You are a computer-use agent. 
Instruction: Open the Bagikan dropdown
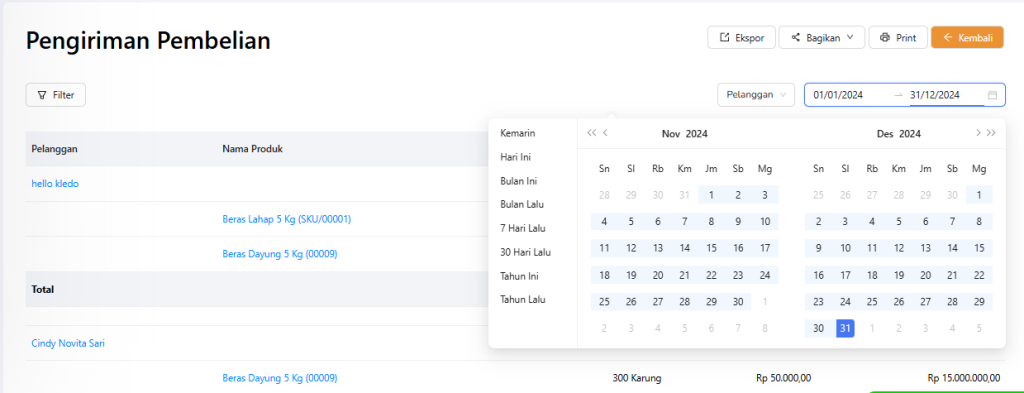(x=822, y=37)
